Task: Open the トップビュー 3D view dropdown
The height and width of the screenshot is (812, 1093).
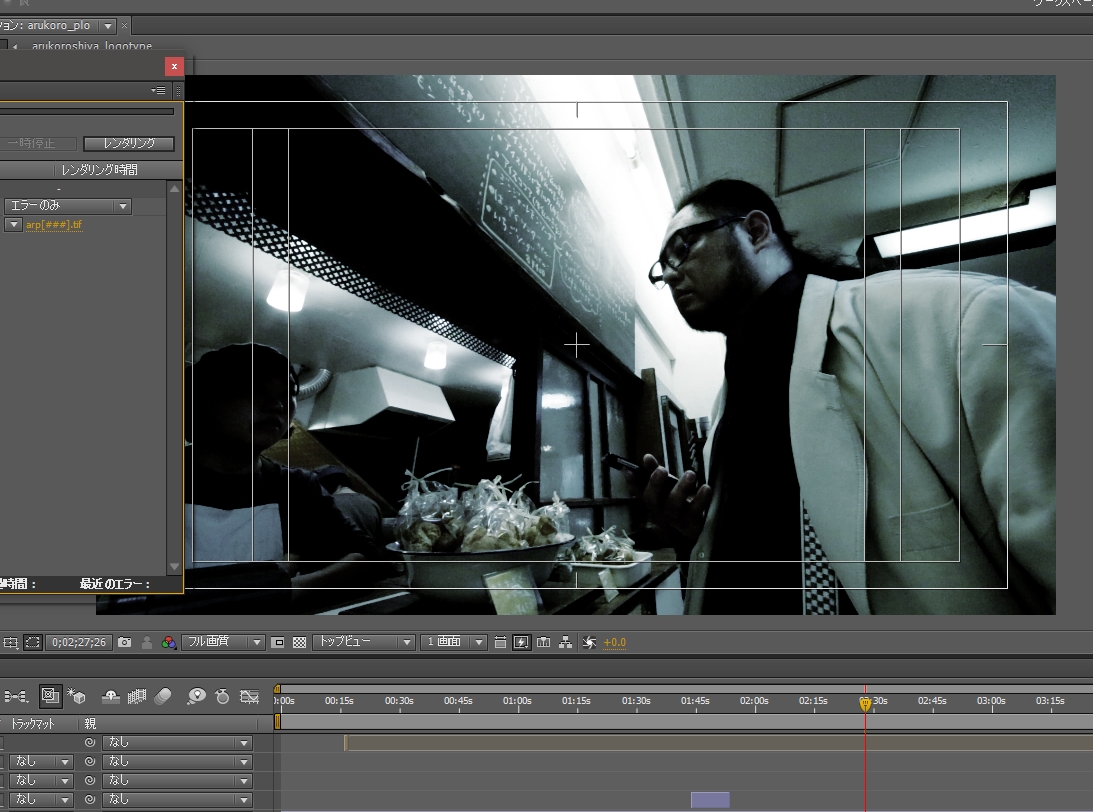Action: pyautogui.click(x=363, y=642)
